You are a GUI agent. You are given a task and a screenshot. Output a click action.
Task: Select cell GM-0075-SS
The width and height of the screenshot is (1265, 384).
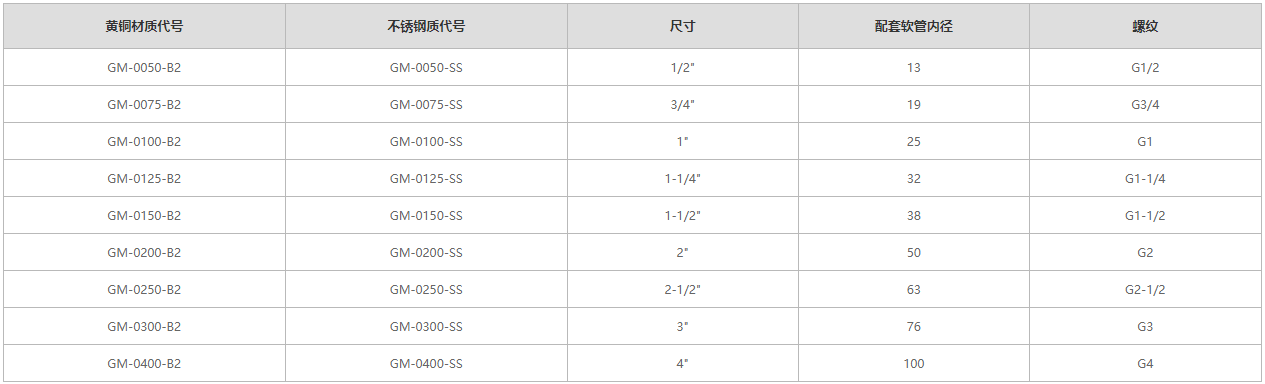point(426,105)
